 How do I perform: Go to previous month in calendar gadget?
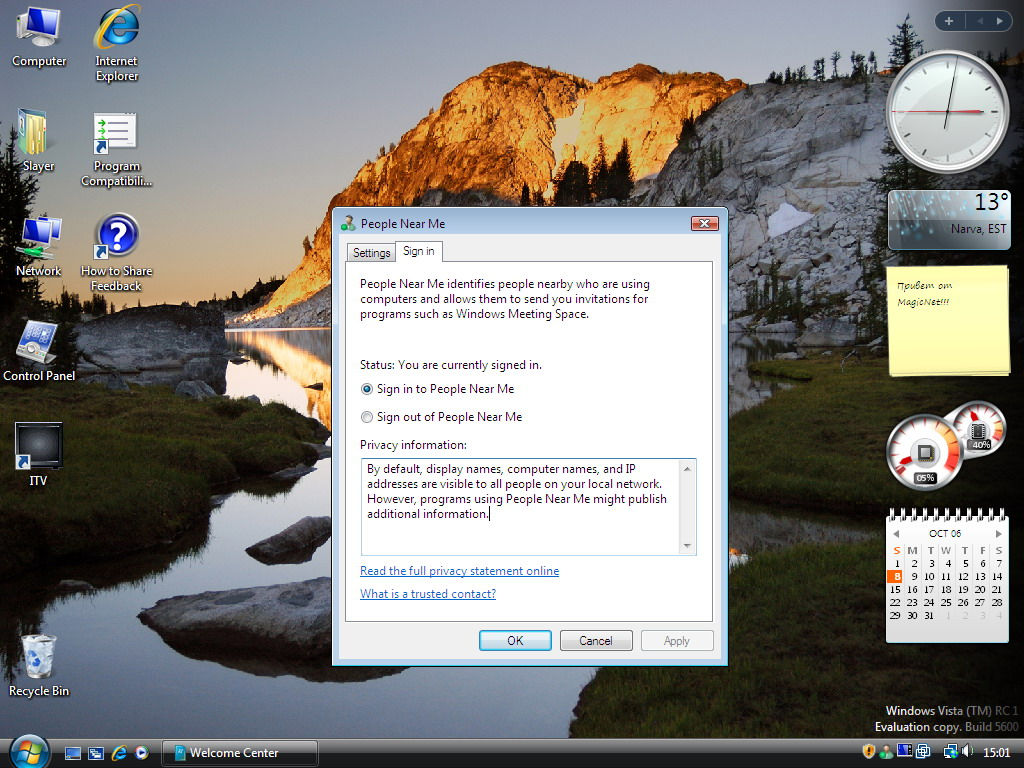point(896,534)
